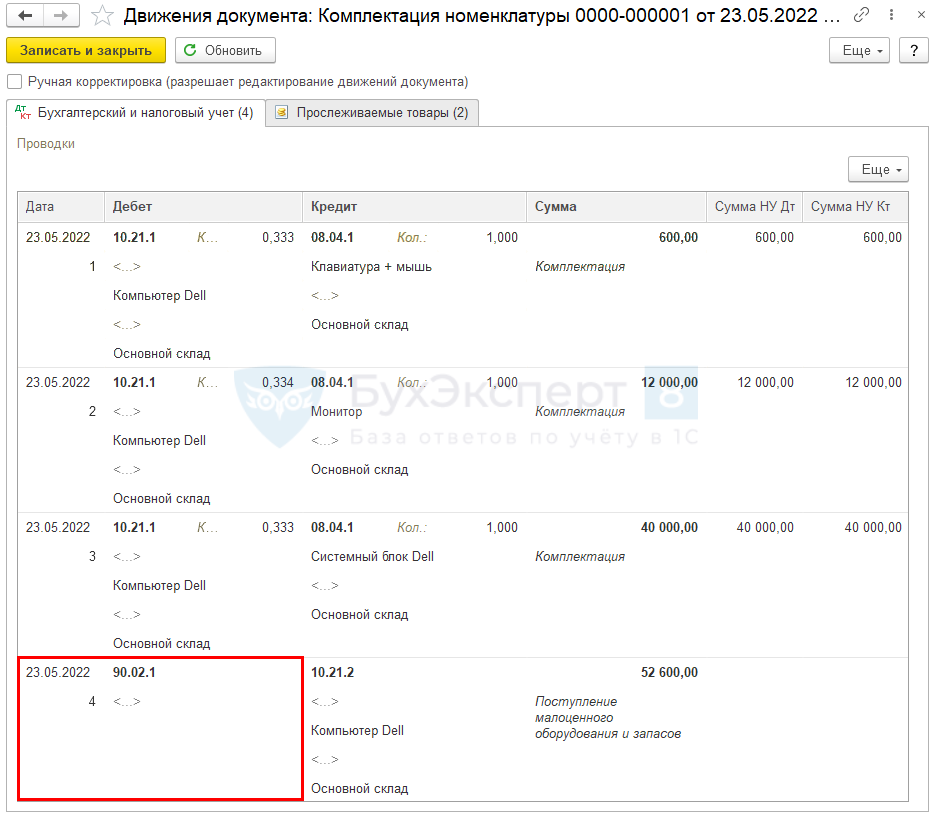Image resolution: width=933 pixels, height=815 pixels.
Task: Select the Клавиатура + мышь credit cell
Action: click(x=371, y=267)
